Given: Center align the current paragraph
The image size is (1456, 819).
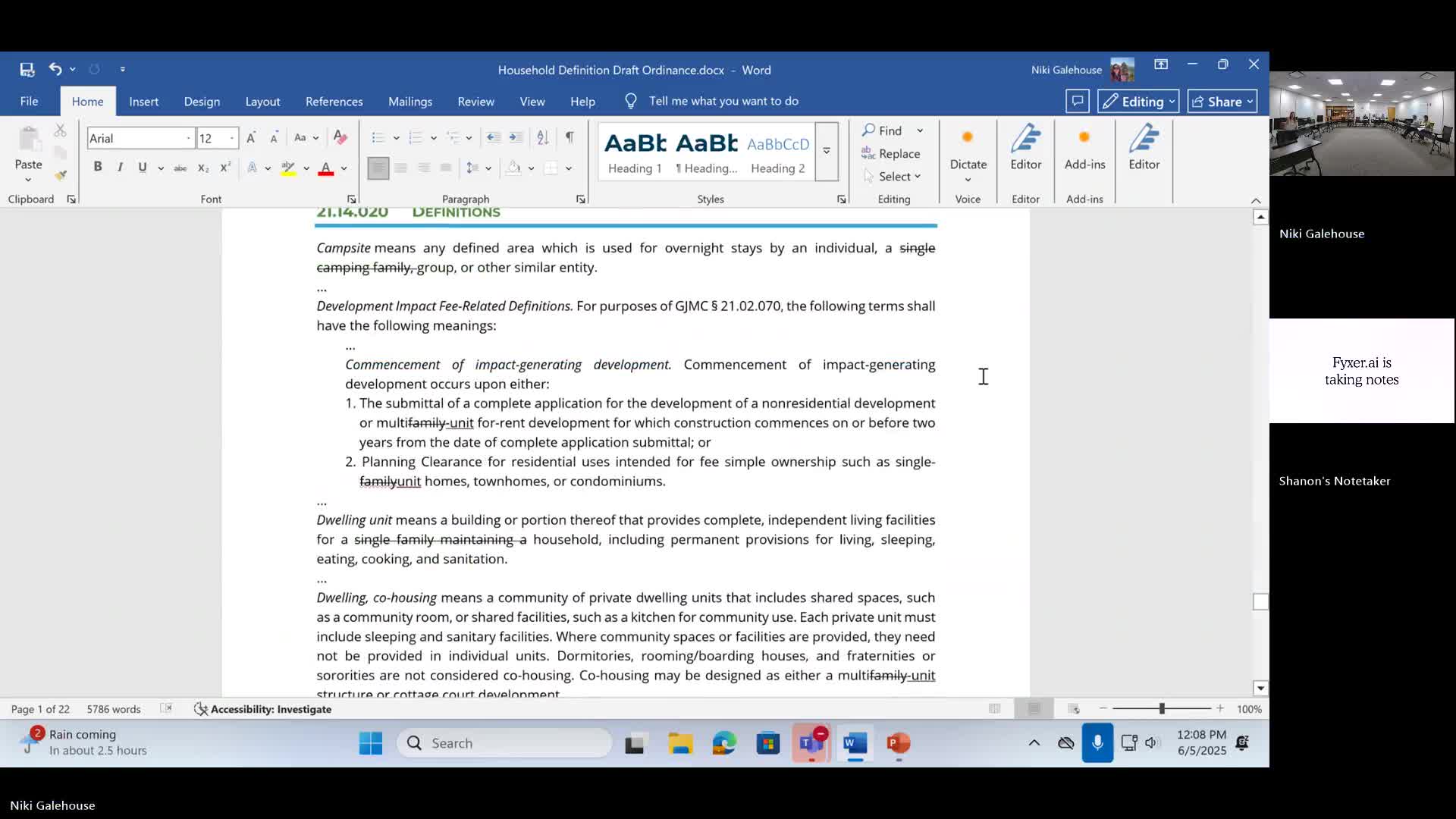Looking at the screenshot, I should coord(401,168).
